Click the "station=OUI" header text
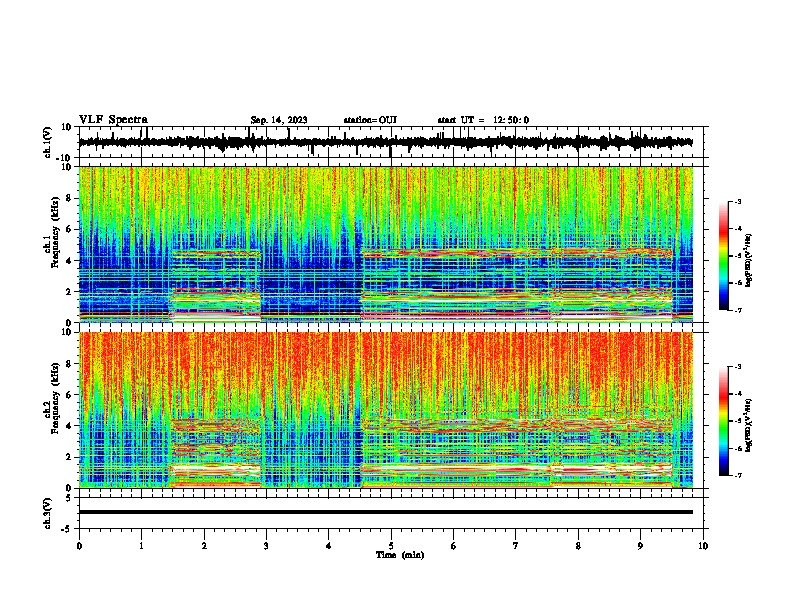 tap(370, 120)
